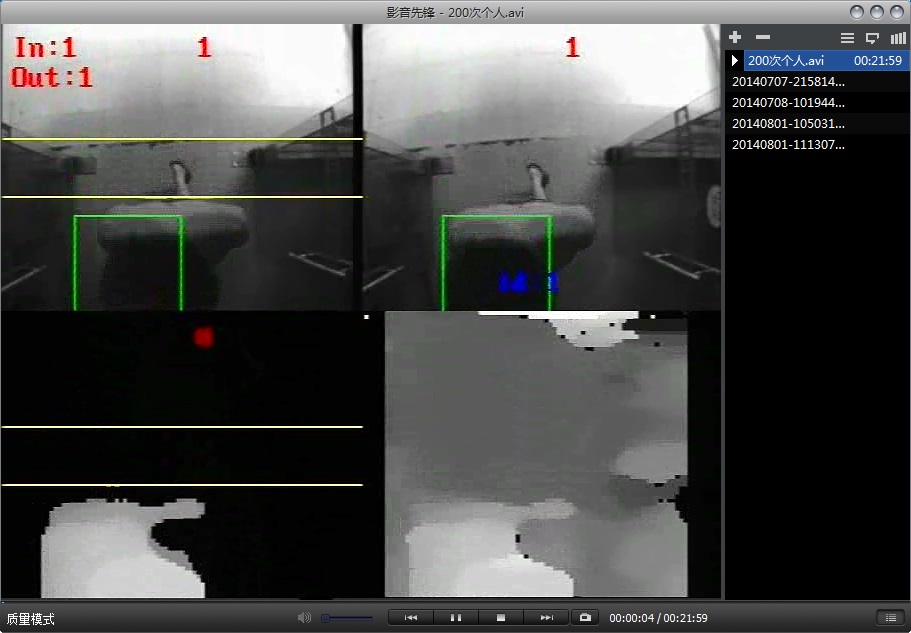Click the playlist comment-style display icon
This screenshot has height=633, width=911.
tap(872, 38)
